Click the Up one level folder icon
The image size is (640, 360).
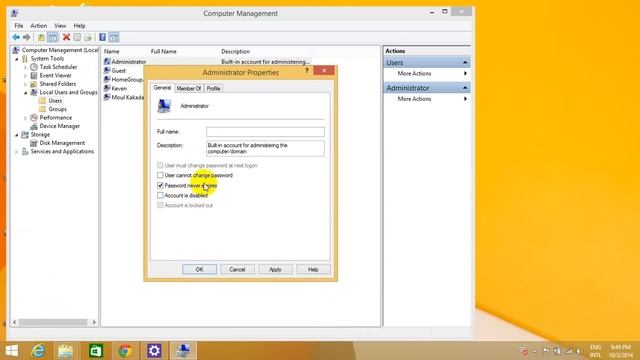(x=41, y=38)
